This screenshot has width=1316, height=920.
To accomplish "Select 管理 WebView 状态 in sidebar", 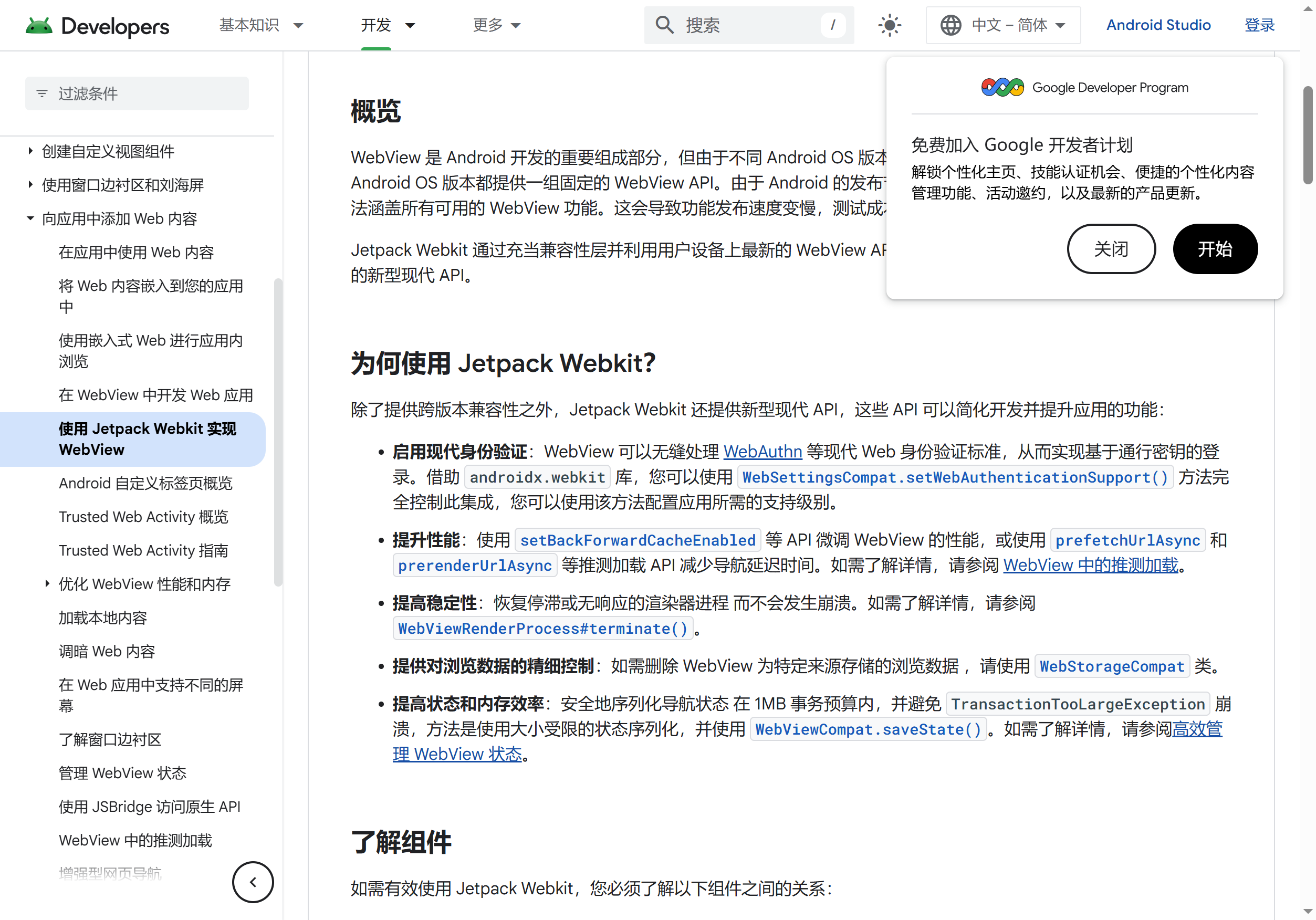I will click(123, 772).
